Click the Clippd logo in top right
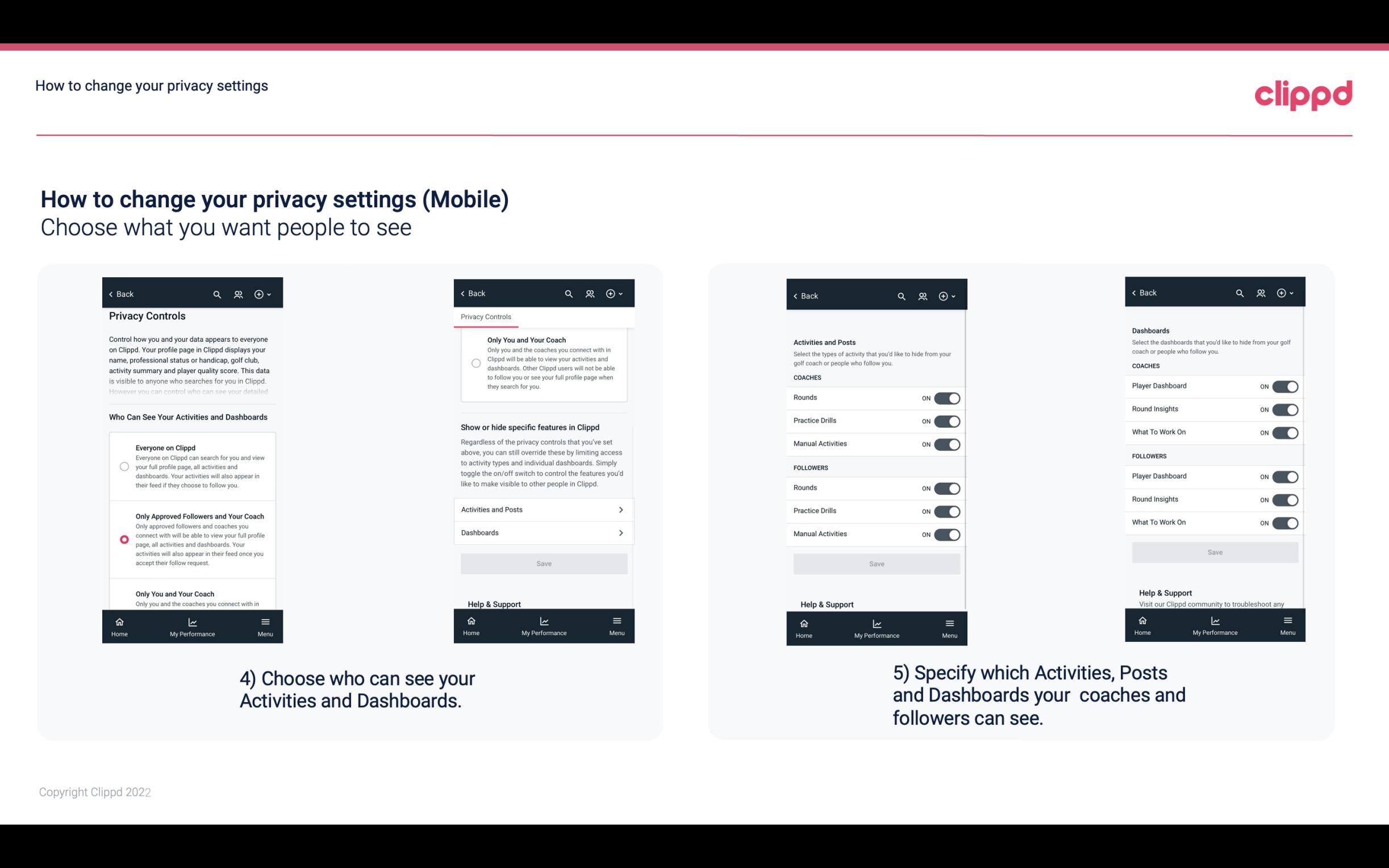 [x=1304, y=92]
